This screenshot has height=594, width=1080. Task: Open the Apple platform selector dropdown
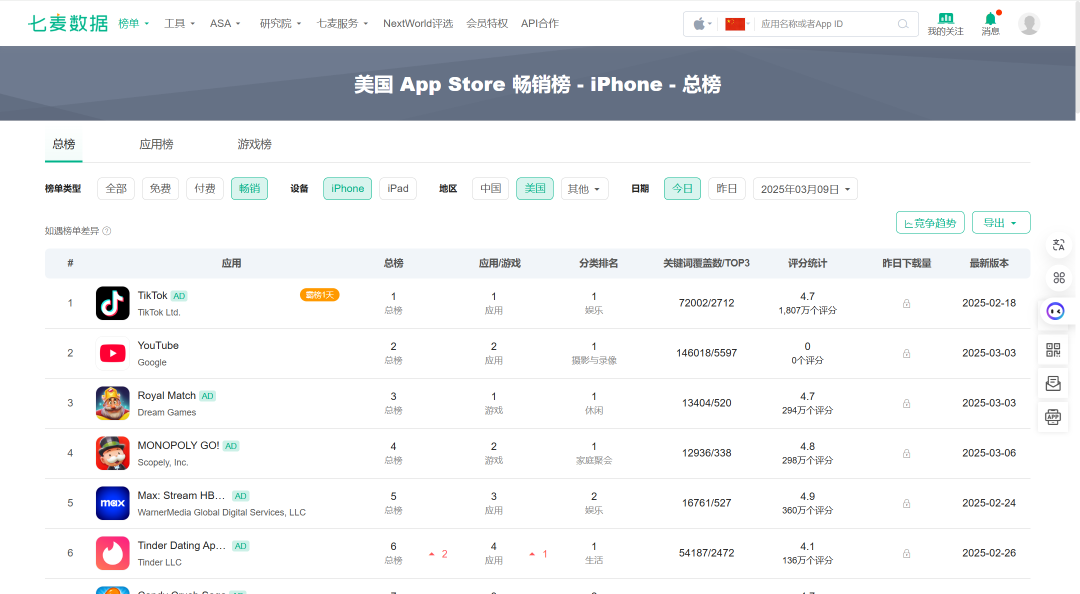coord(702,24)
